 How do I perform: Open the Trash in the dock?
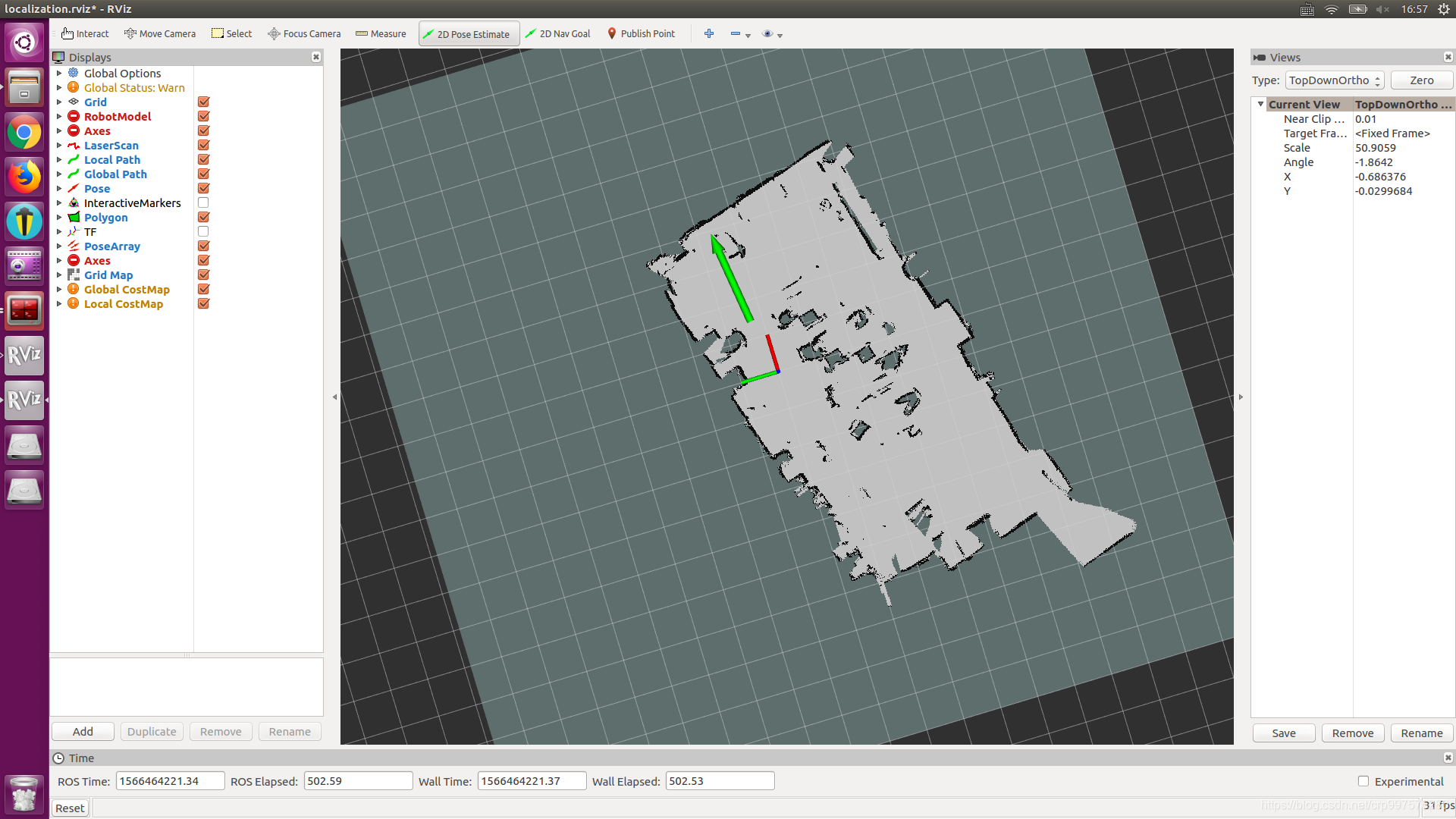click(x=24, y=794)
